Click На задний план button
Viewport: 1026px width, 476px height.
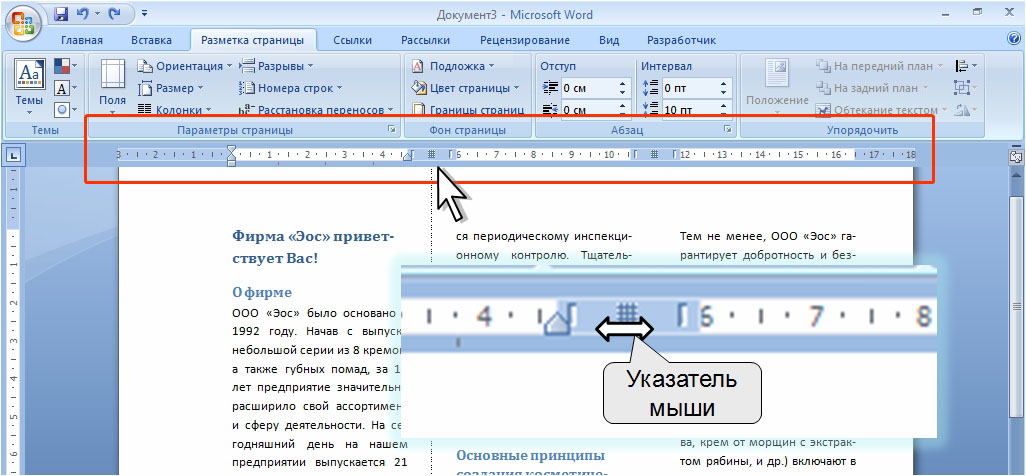[x=872, y=88]
